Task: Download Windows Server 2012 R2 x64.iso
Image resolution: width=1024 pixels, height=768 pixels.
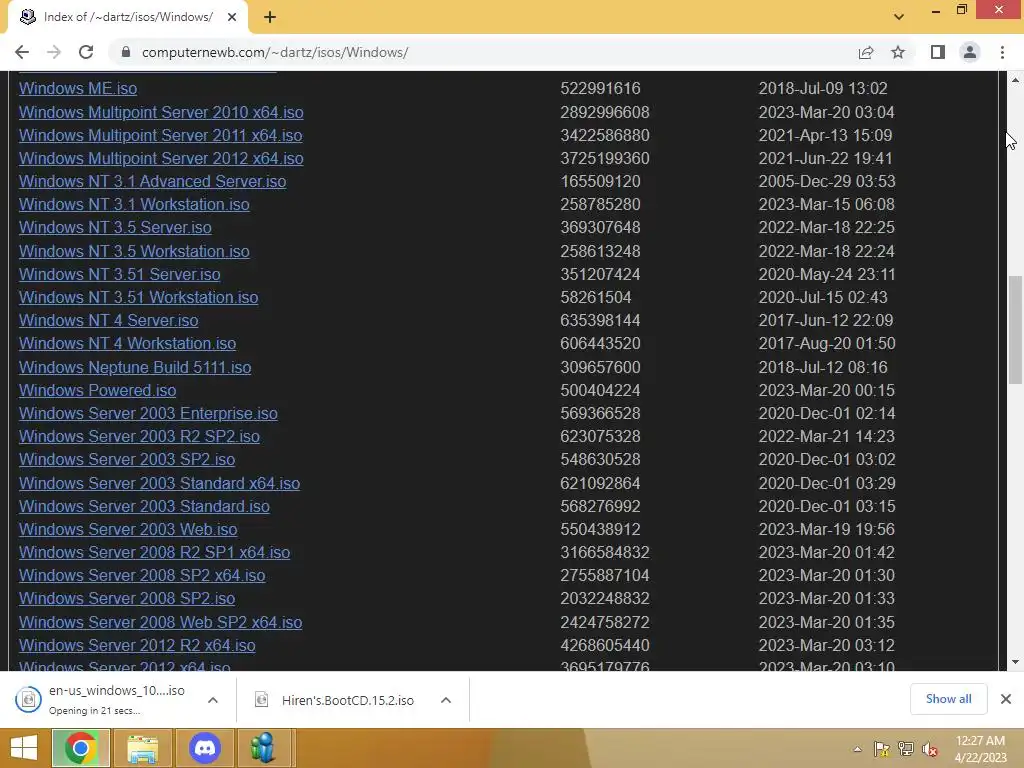Action: pos(137,645)
